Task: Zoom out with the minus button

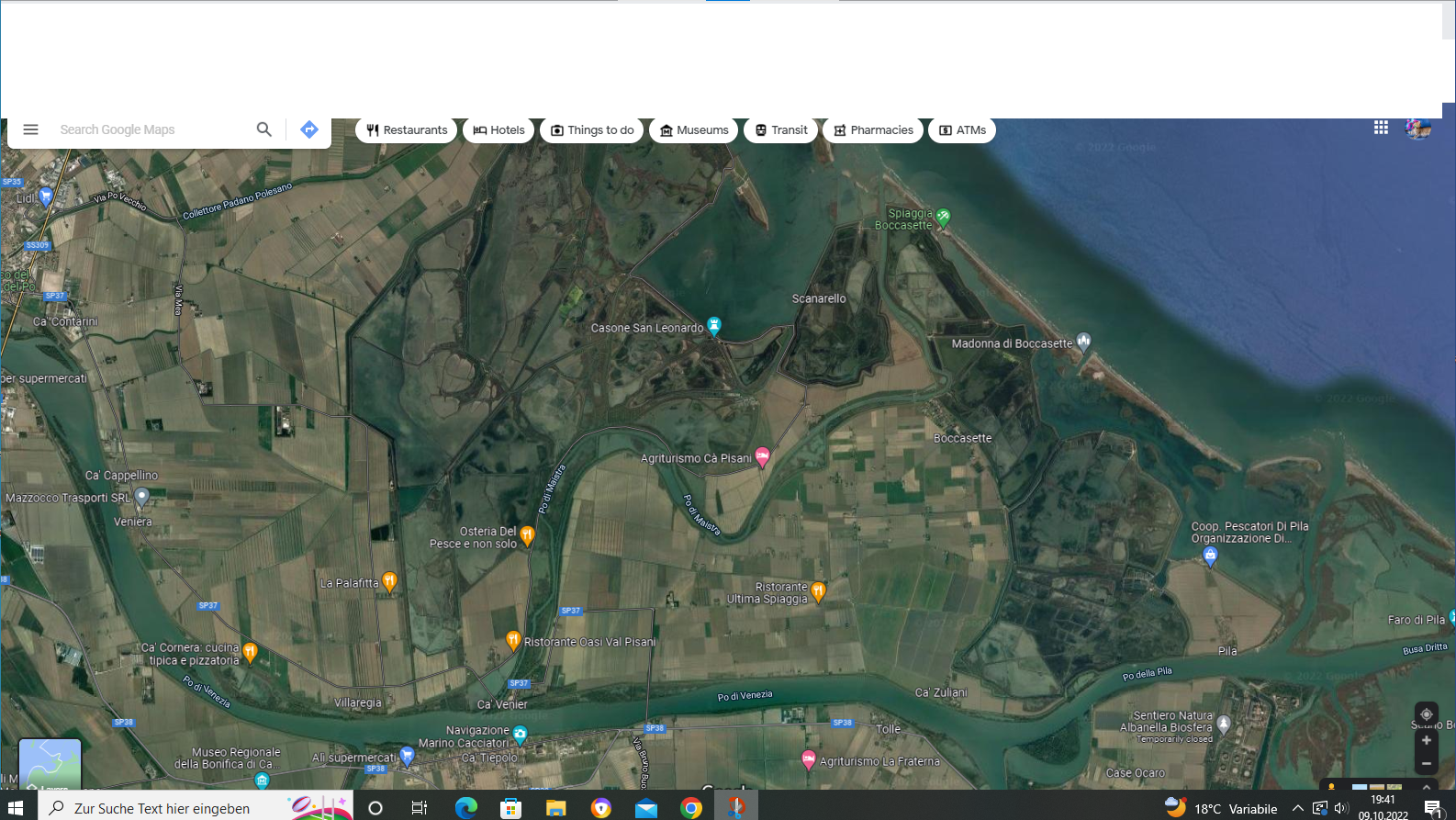Action: pyautogui.click(x=1426, y=763)
